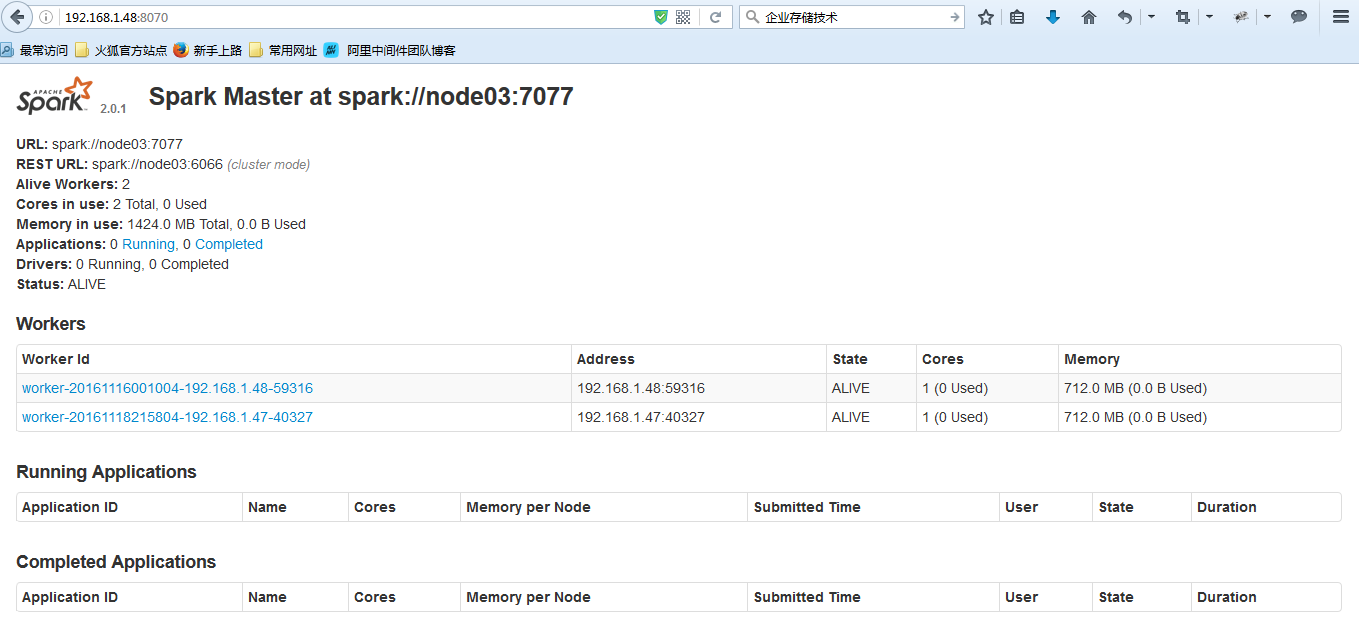Click the browser back arrow button

(x=17, y=17)
